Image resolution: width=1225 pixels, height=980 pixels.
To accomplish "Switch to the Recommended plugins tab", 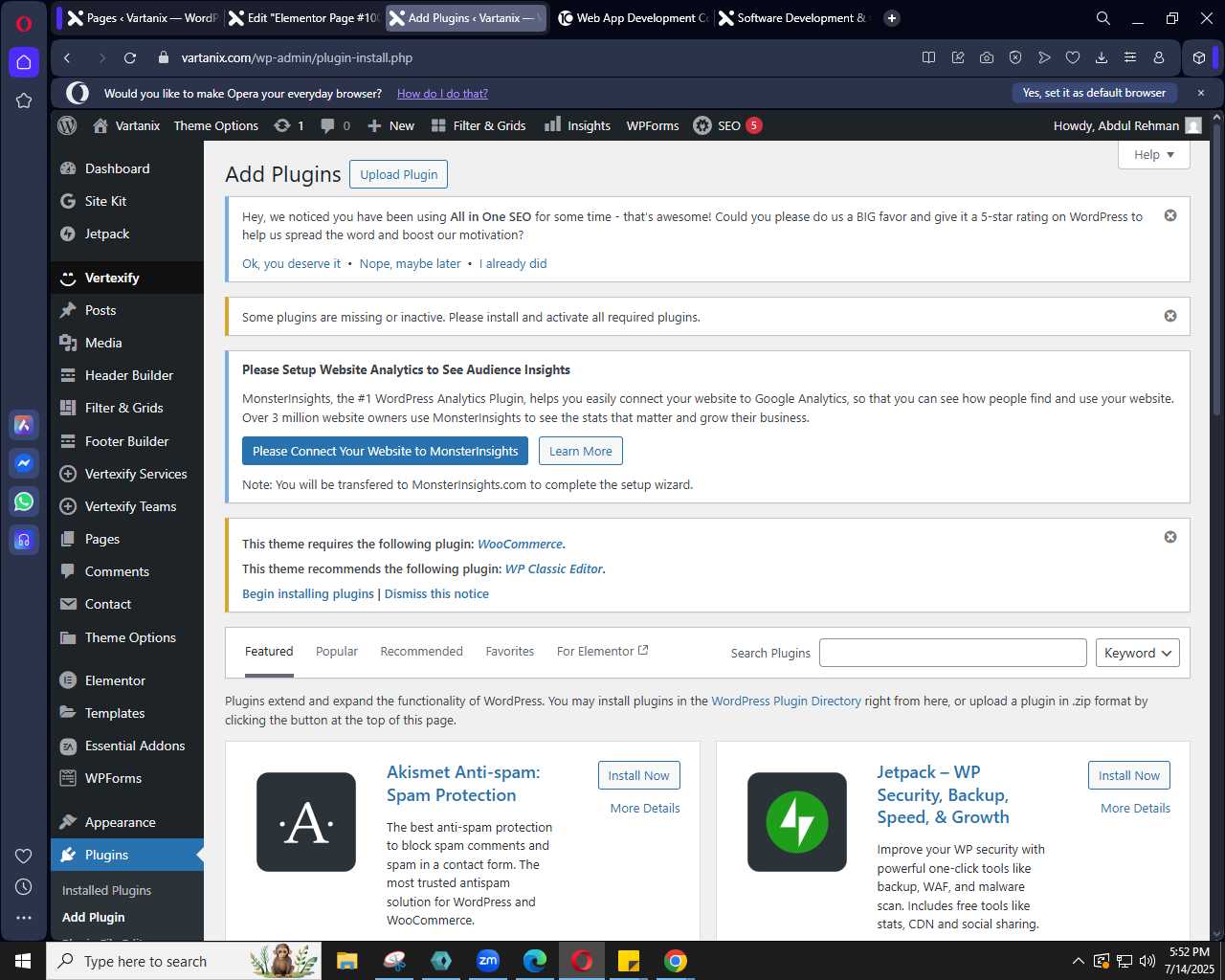I will coord(421,651).
